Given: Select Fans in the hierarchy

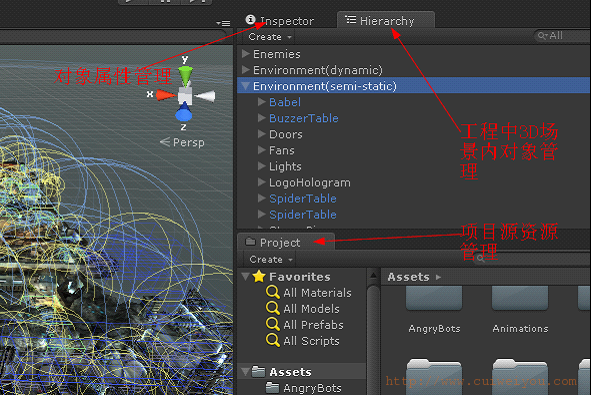Looking at the screenshot, I should click(282, 150).
